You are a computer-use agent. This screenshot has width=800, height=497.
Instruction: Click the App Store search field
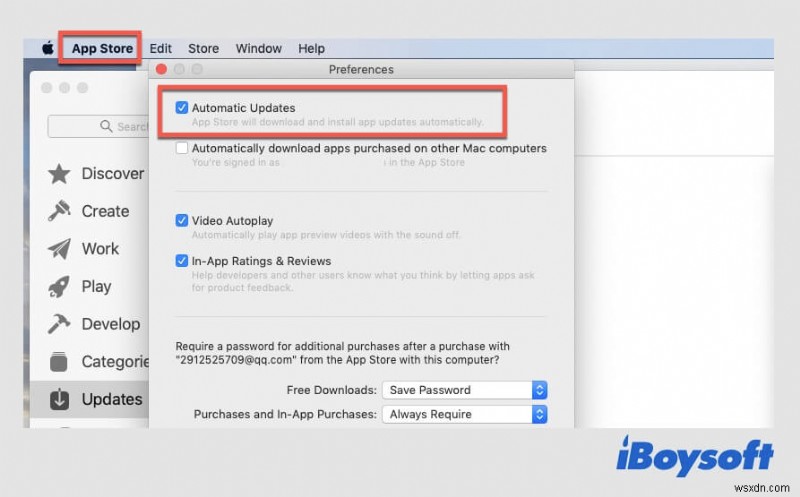[98, 126]
